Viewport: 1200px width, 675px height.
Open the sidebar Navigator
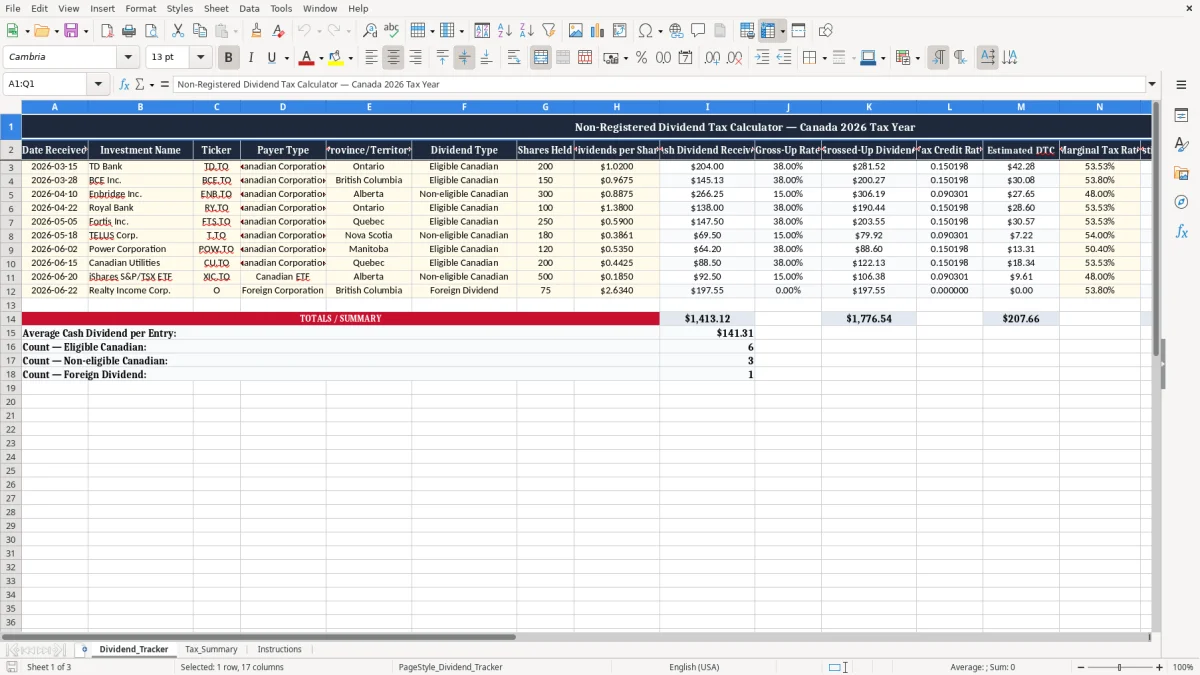pos(1181,202)
